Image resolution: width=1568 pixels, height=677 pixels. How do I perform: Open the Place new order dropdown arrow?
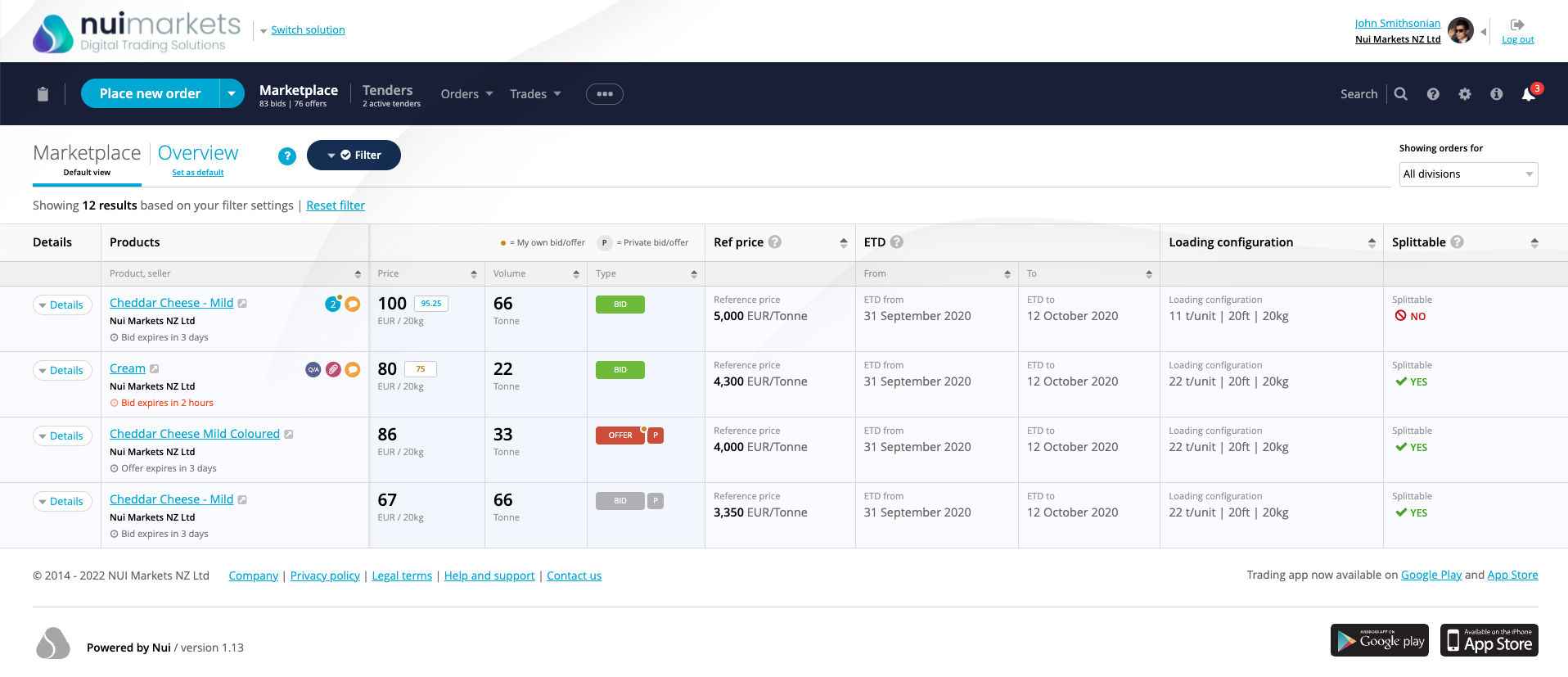(x=232, y=93)
